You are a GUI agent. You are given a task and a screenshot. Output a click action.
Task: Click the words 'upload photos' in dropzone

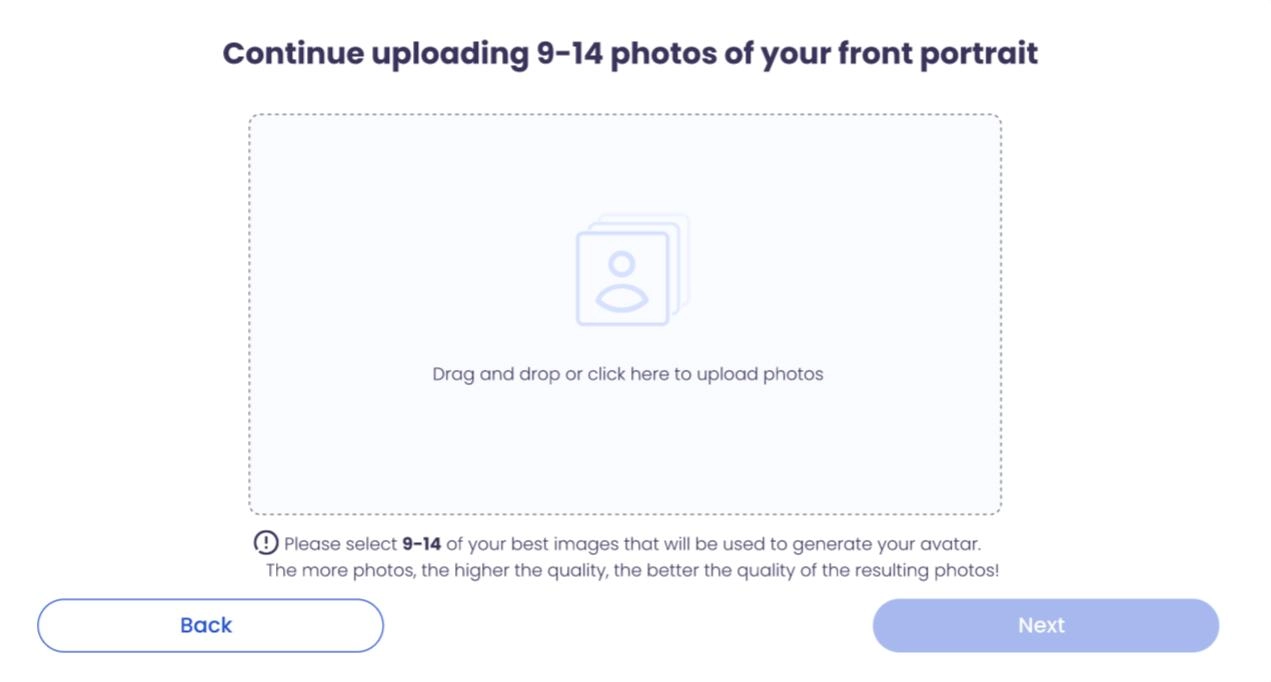tap(760, 374)
